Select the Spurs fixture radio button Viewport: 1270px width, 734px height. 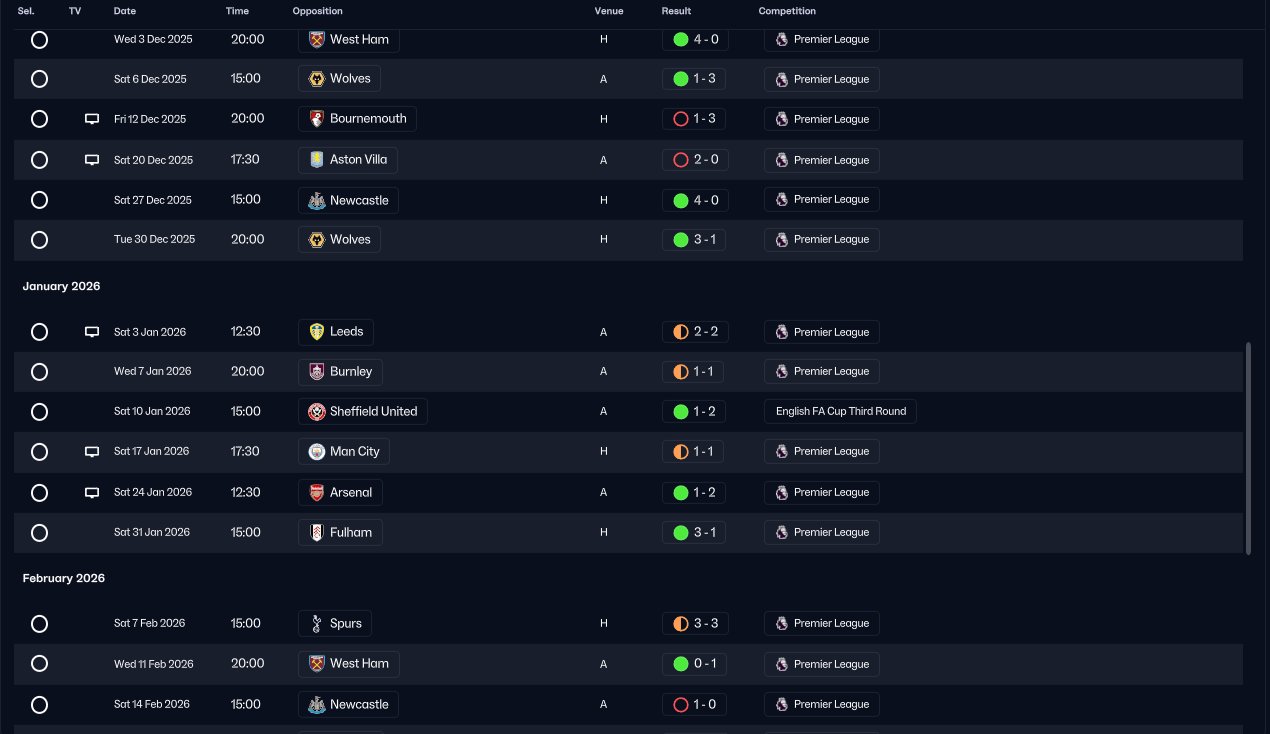click(x=39, y=624)
